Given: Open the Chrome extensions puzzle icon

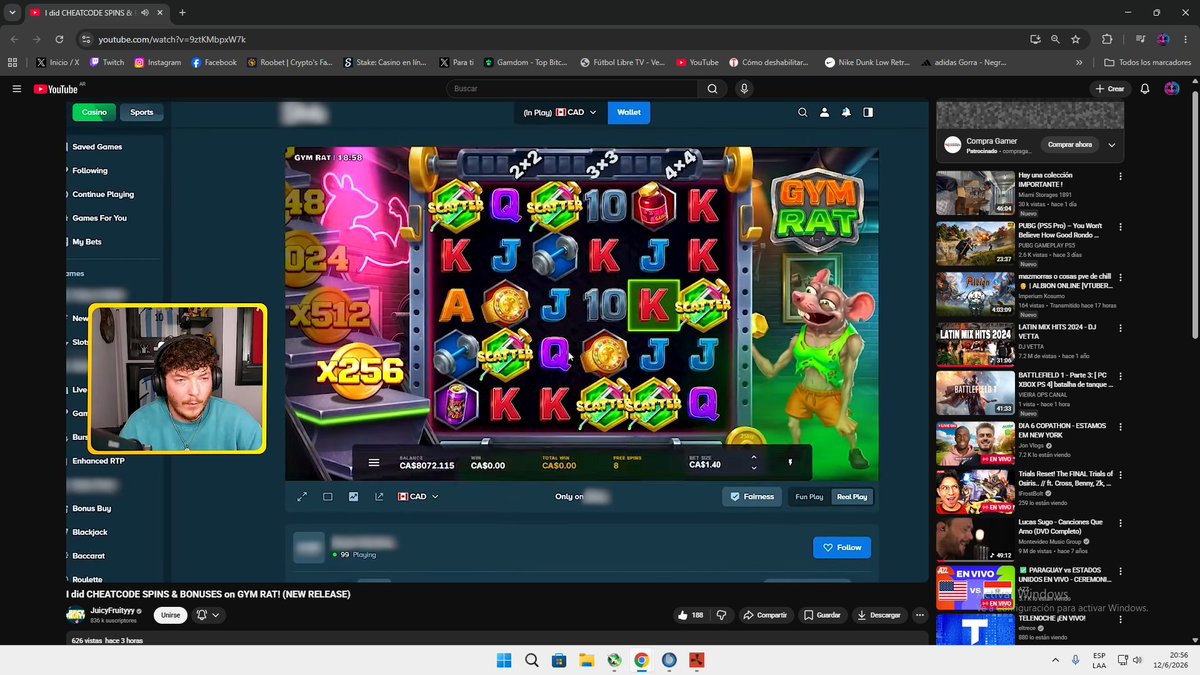Looking at the screenshot, I should click(x=1107, y=39).
